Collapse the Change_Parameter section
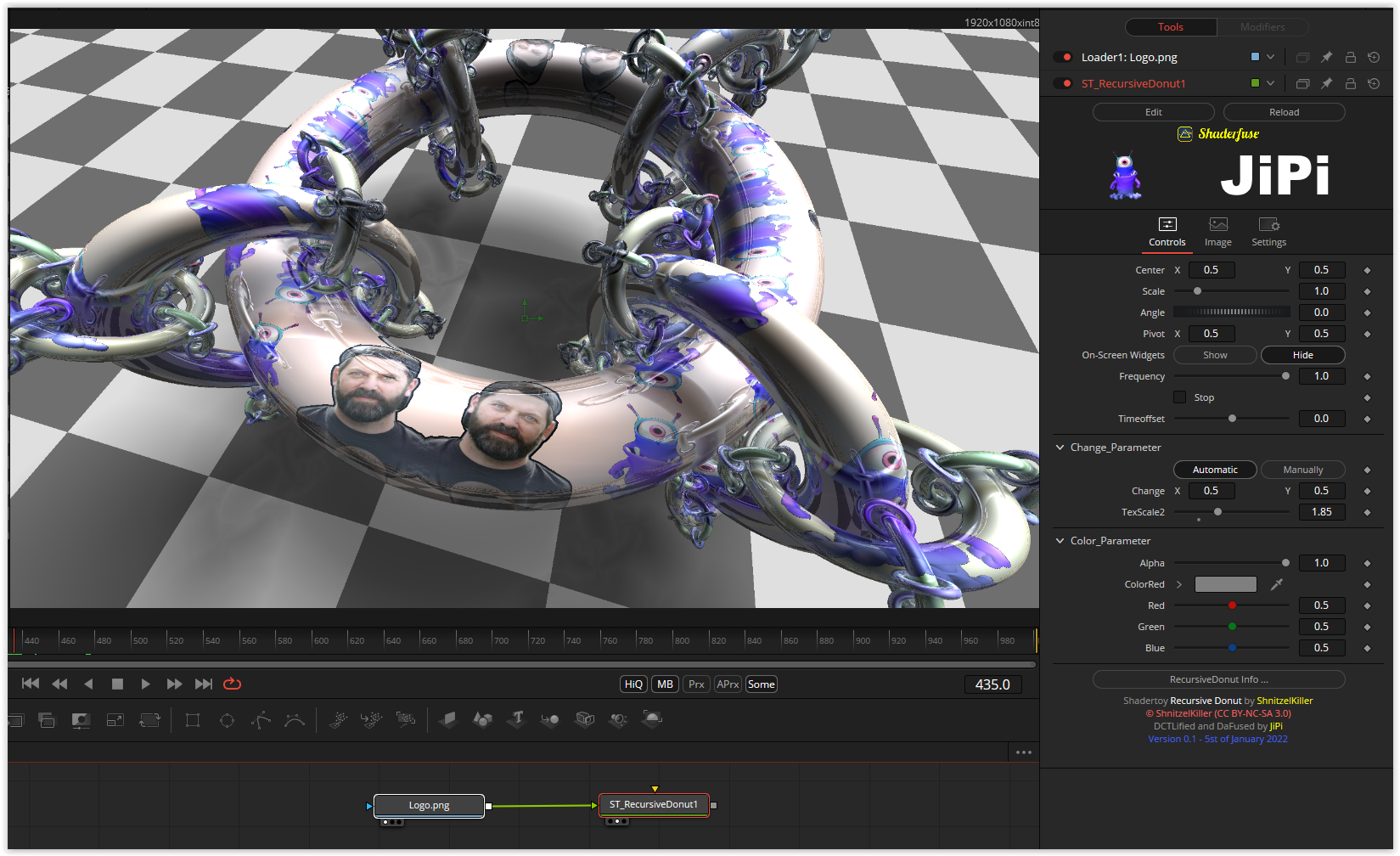The height and width of the screenshot is (856, 1400). coord(1060,447)
